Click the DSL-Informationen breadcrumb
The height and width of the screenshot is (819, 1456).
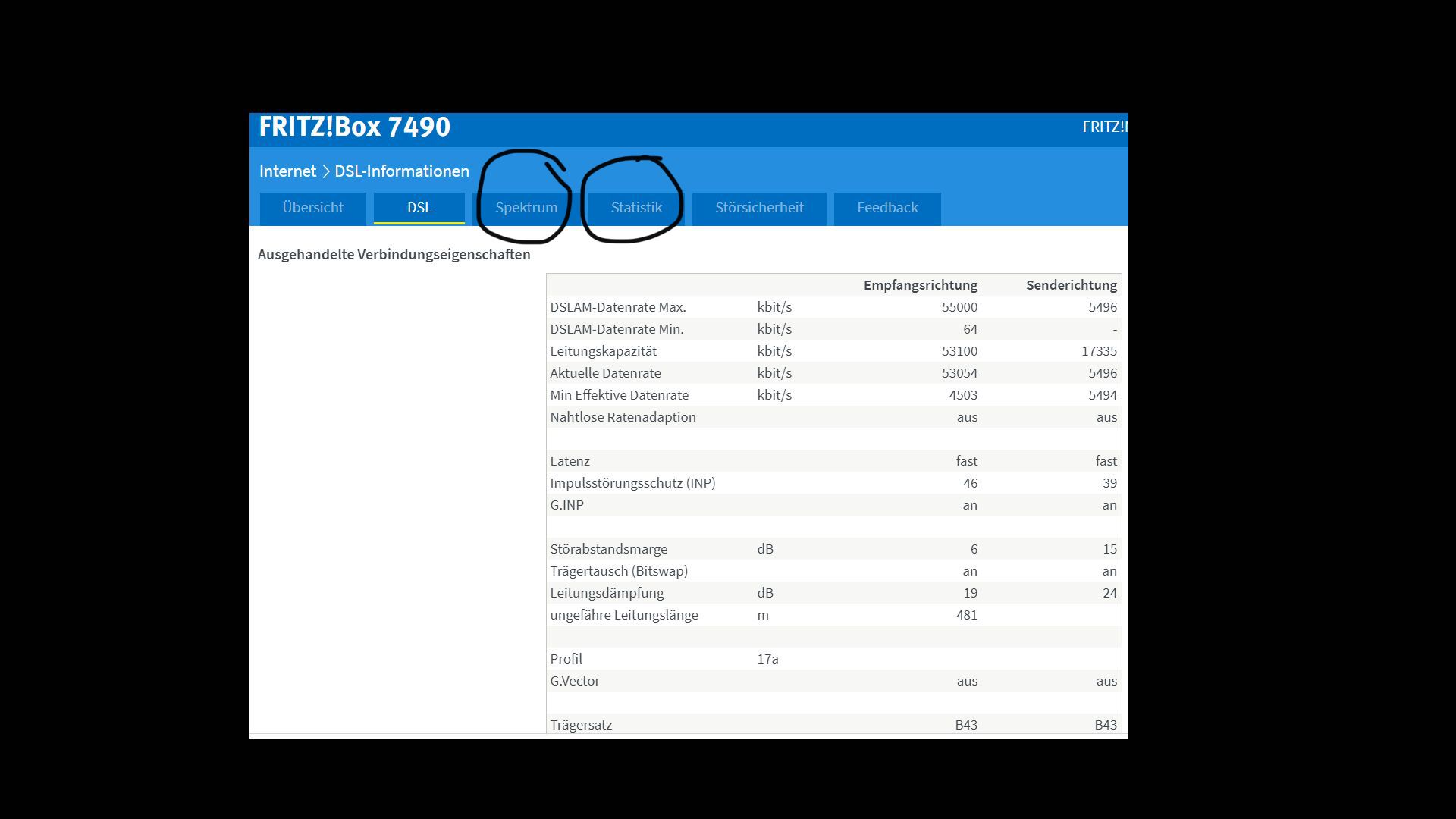[x=402, y=171]
